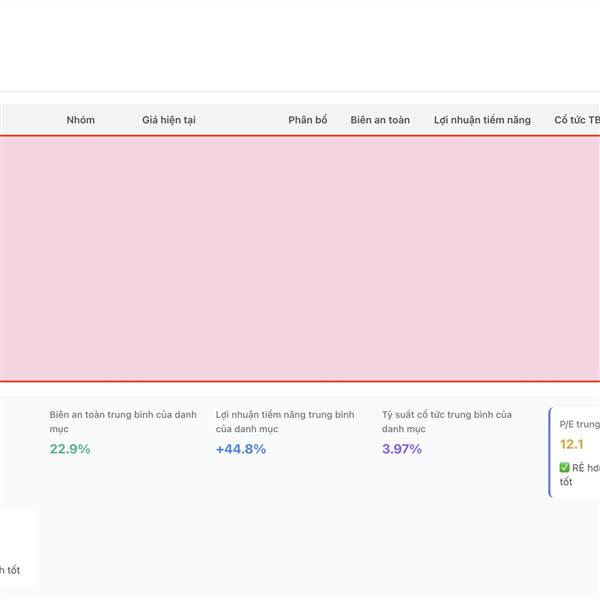This screenshot has width=600, height=600.
Task: Select the blue +44.8% potential profit value
Action: [x=241, y=449]
